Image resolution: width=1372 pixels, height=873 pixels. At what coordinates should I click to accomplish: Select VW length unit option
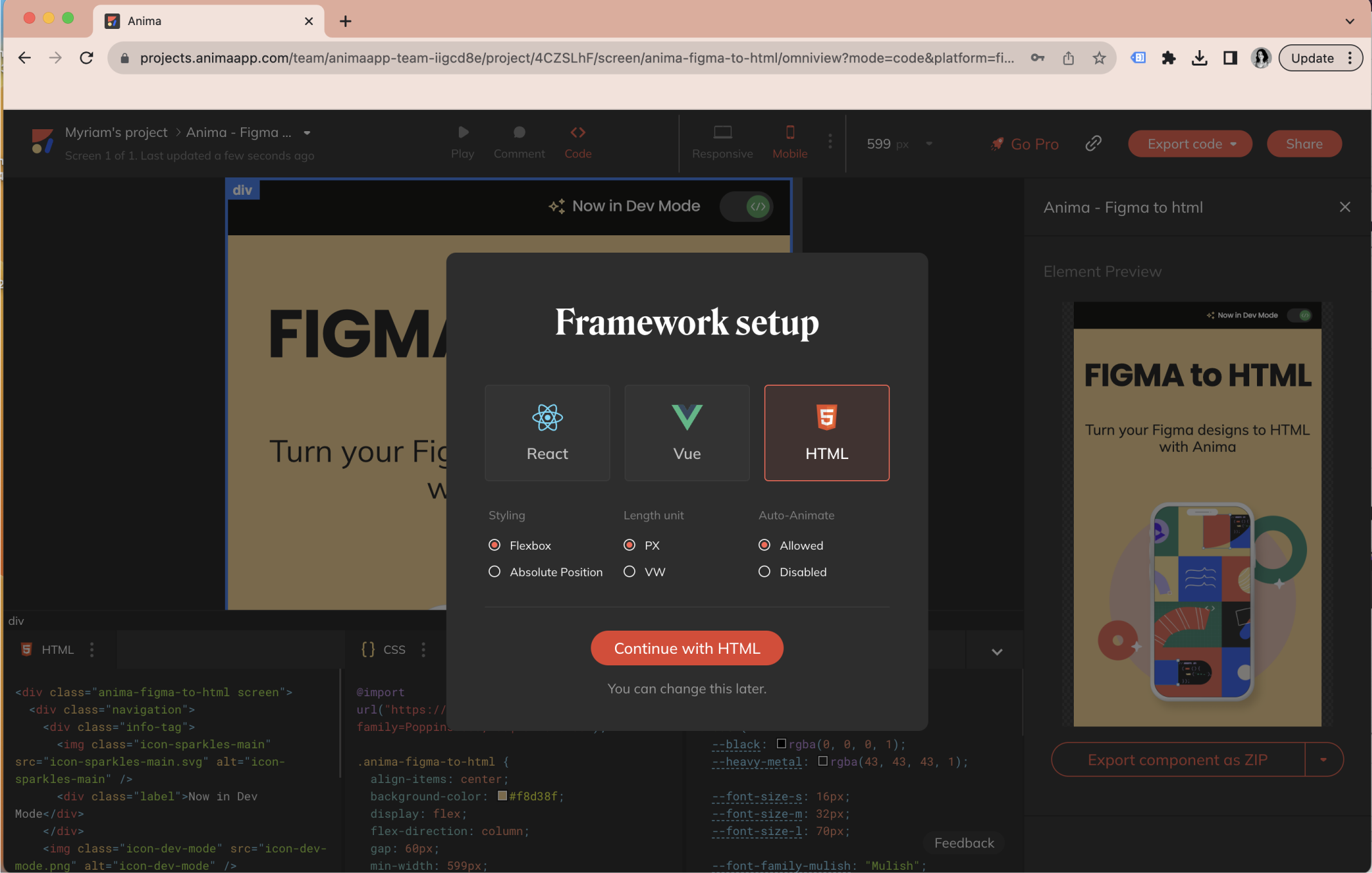pyautogui.click(x=629, y=571)
